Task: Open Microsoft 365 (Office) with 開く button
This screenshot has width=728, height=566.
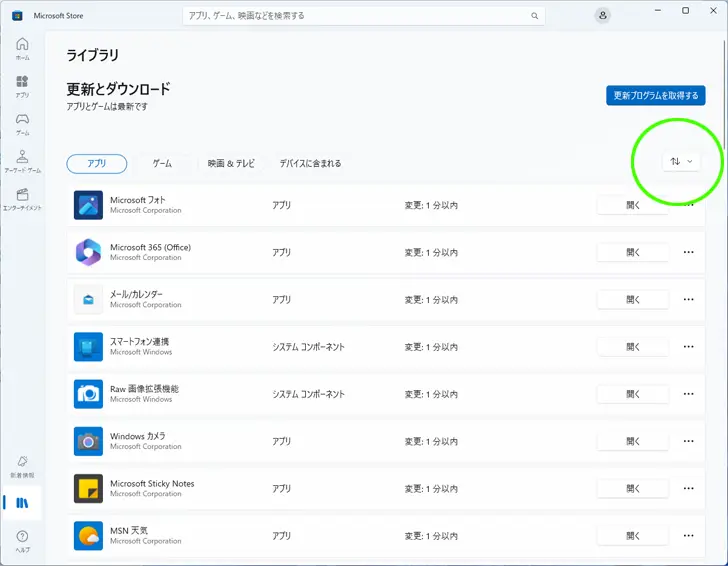Action: 632,252
